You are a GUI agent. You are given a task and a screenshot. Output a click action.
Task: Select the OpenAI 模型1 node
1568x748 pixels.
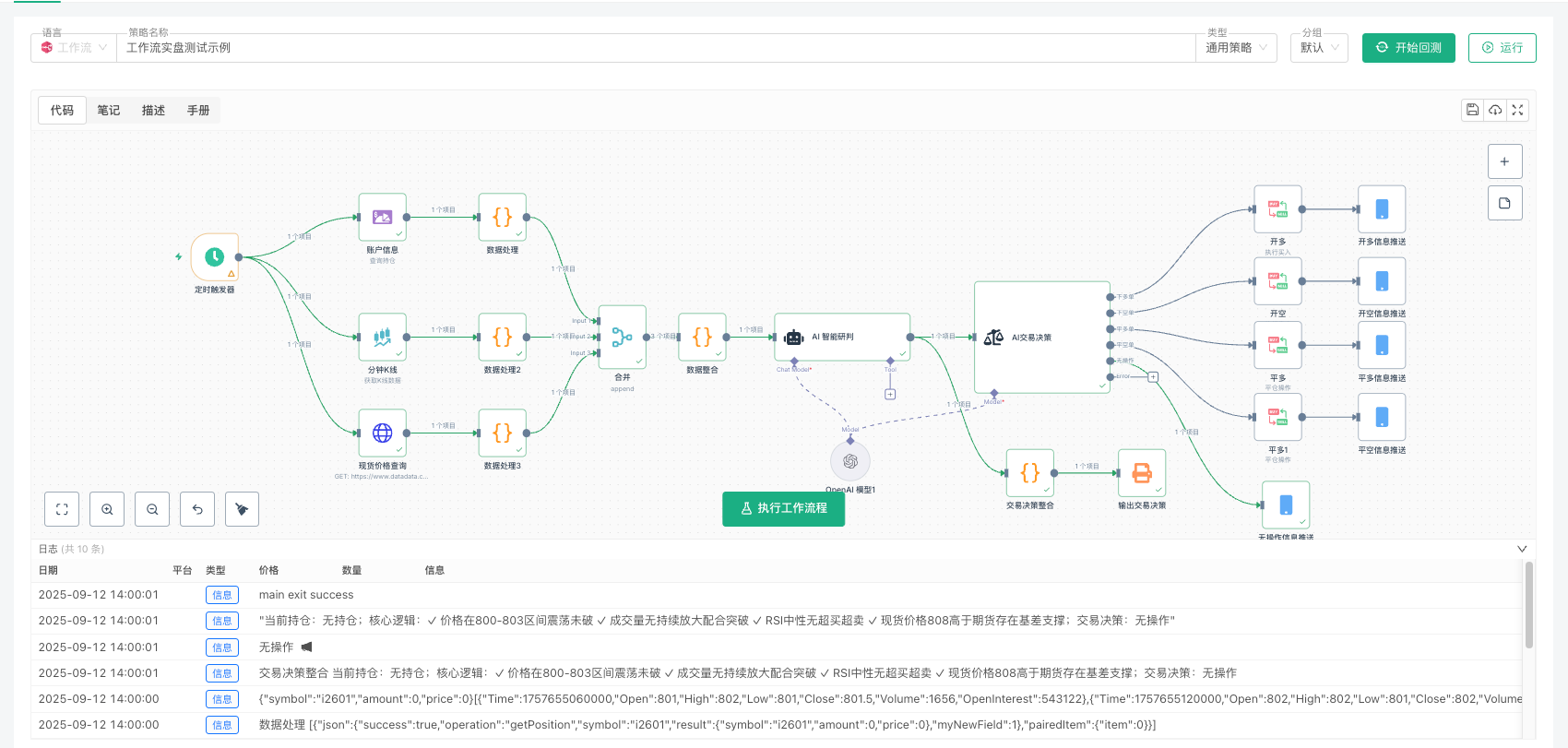point(849,461)
